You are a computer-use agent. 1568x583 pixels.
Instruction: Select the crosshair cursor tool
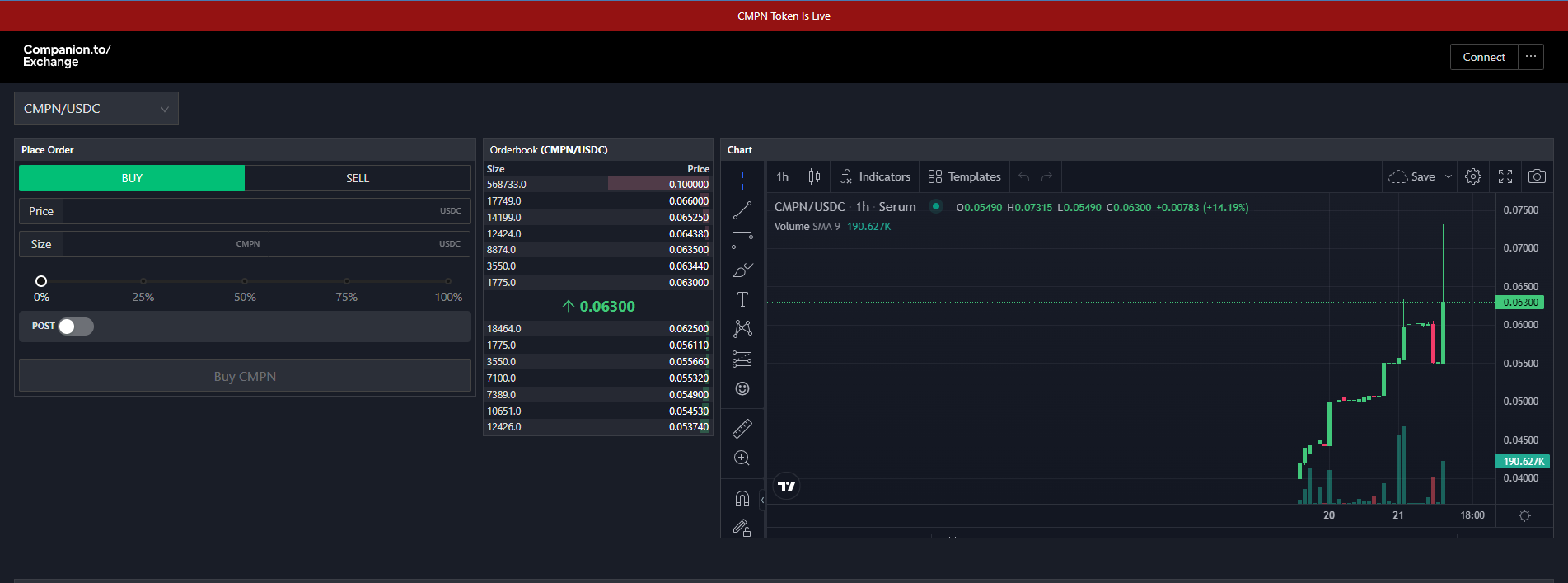pyautogui.click(x=742, y=181)
